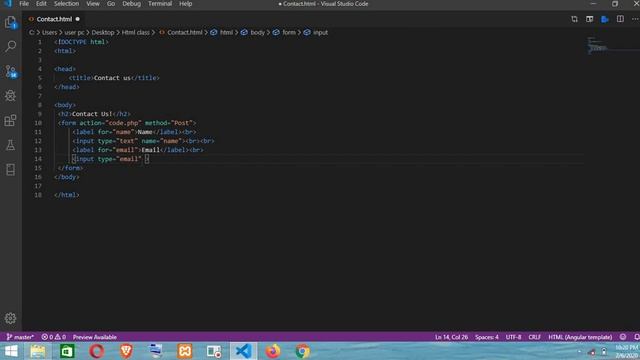Open errors and warnings count in status bar
This screenshot has height=360, width=640.
[x=53, y=337]
